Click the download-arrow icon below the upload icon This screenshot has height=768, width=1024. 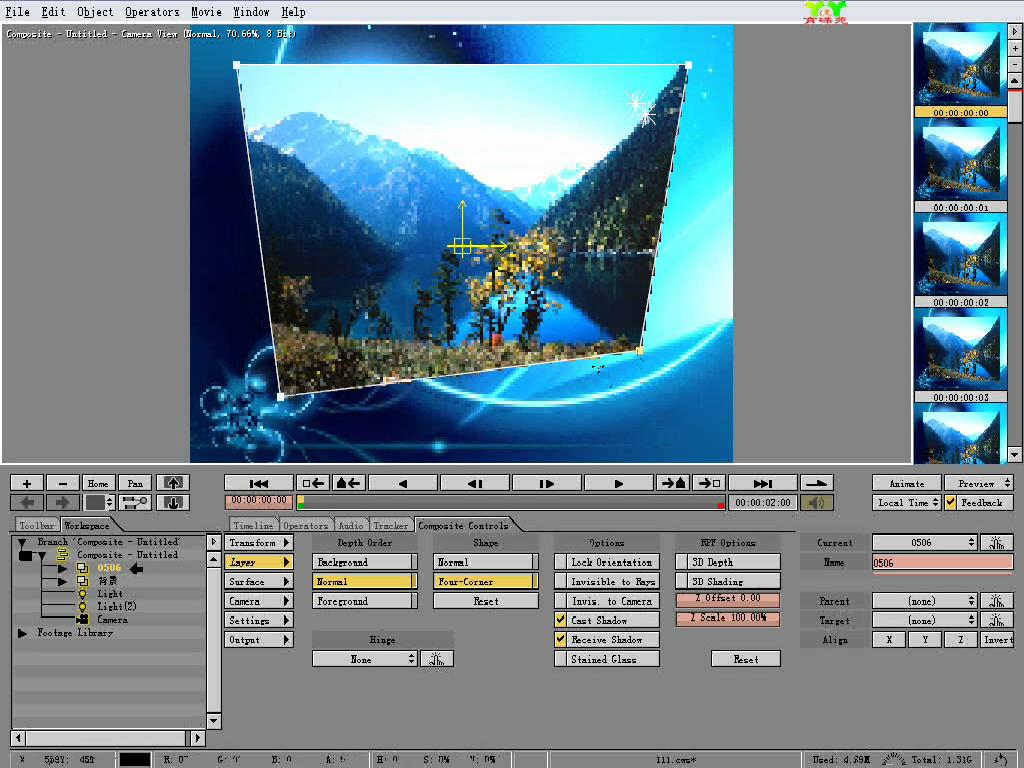(173, 503)
